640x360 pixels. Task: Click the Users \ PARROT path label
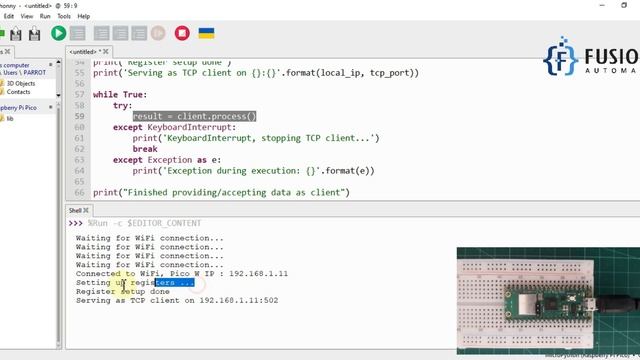(x=24, y=72)
